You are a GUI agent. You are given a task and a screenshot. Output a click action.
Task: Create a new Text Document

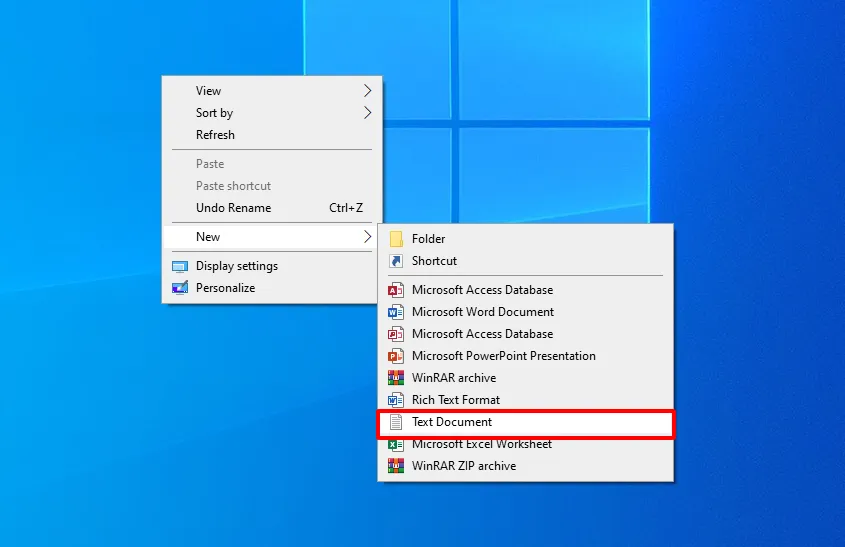coord(452,422)
